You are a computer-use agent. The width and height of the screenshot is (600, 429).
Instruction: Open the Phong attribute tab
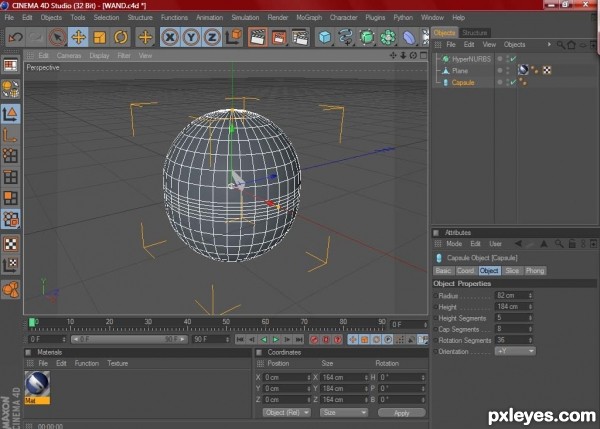535,271
